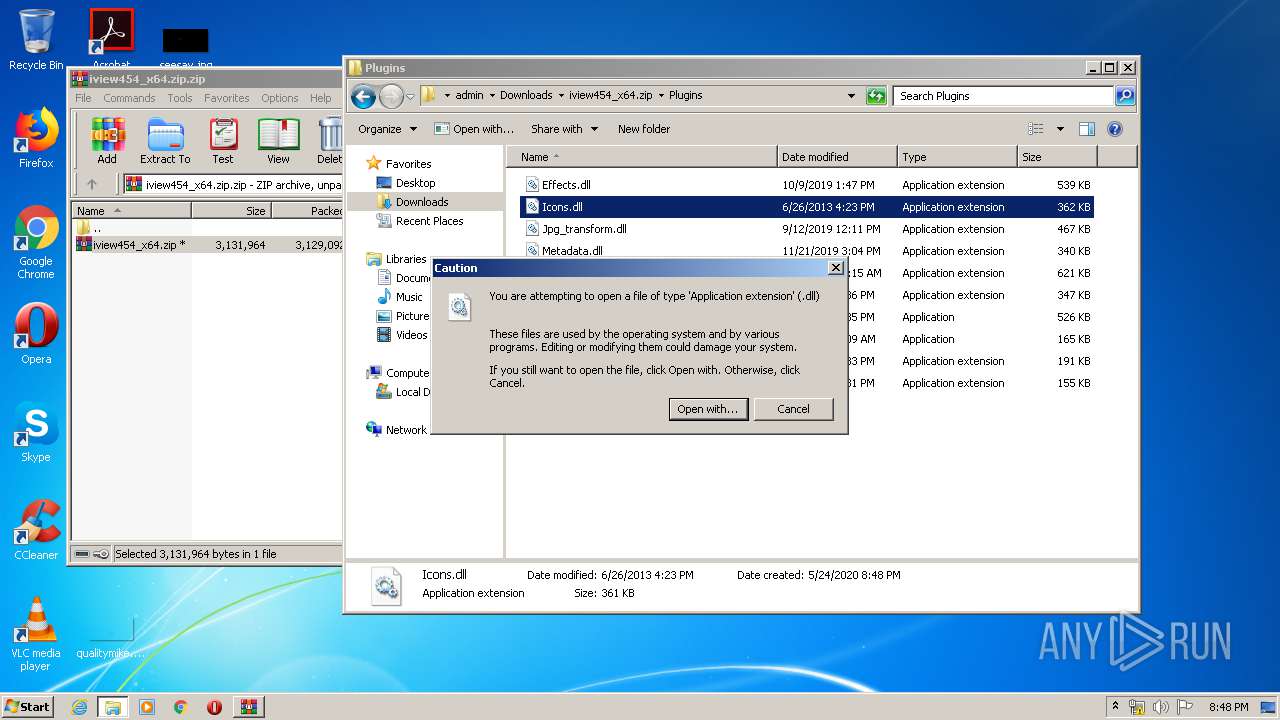This screenshot has width=1280, height=720.
Task: Refresh the Plugins folder address bar
Action: click(x=876, y=96)
